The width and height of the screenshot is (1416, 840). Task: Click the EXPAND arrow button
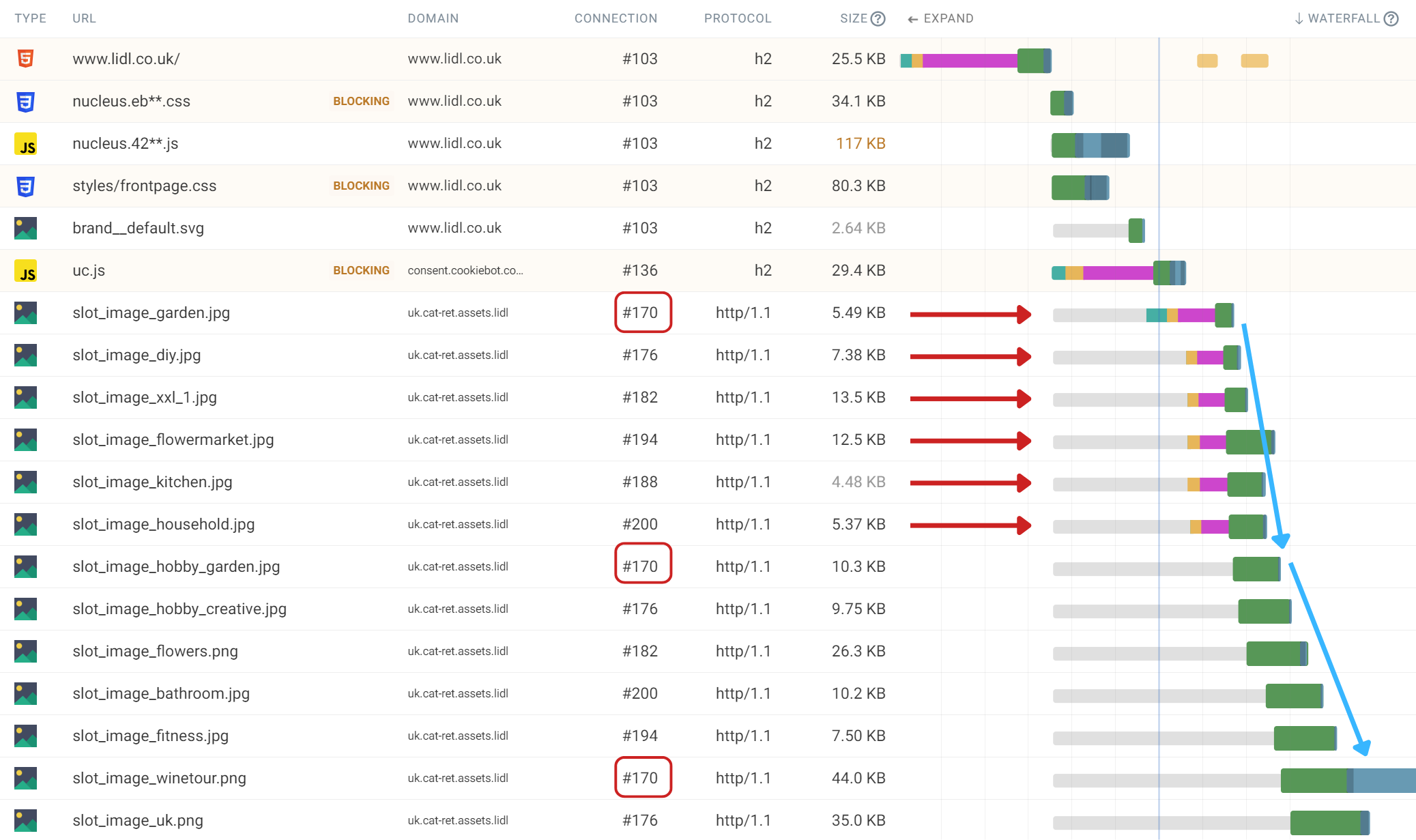pyautogui.click(x=941, y=18)
